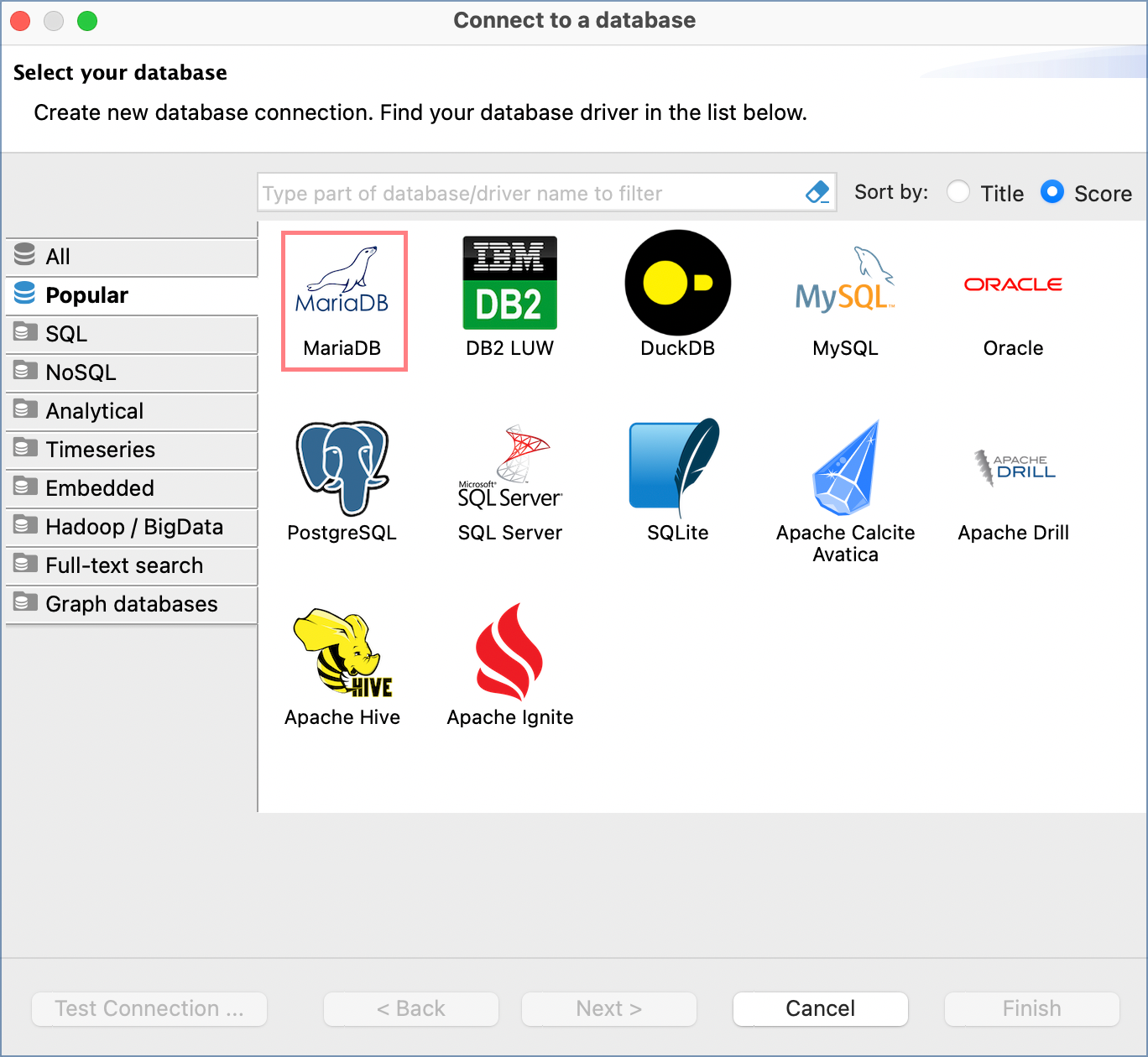Click the Next > button

click(609, 1008)
